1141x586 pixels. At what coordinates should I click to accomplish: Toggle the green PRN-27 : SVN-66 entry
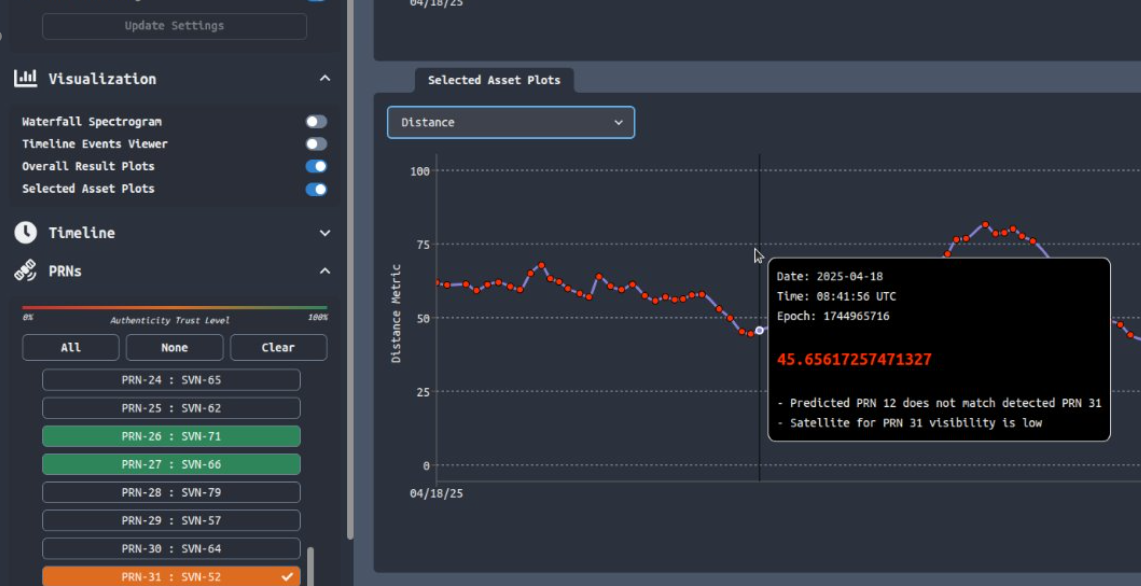pyautogui.click(x=171, y=464)
